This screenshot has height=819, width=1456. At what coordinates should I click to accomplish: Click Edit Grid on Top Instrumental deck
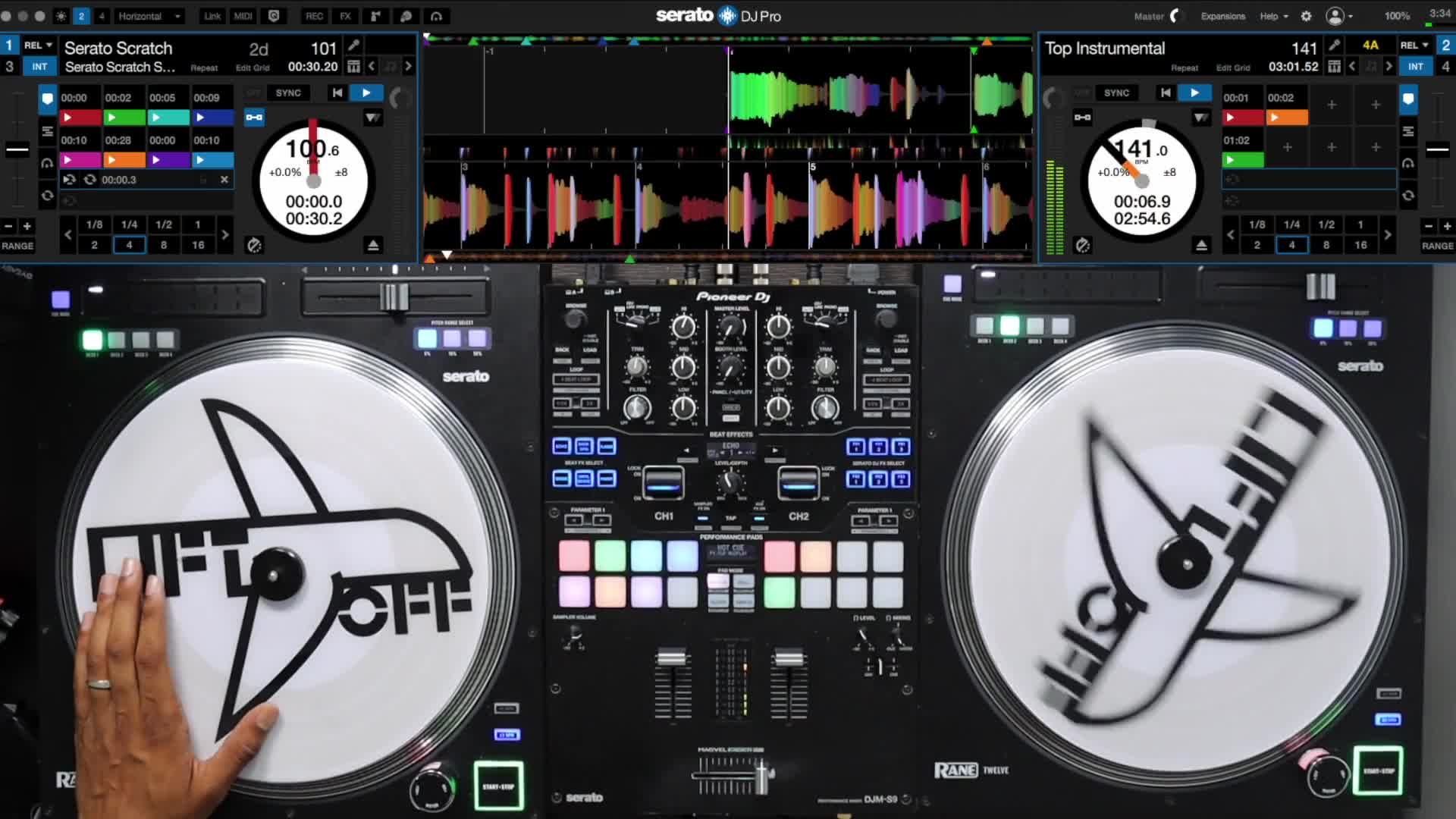pos(1233,68)
